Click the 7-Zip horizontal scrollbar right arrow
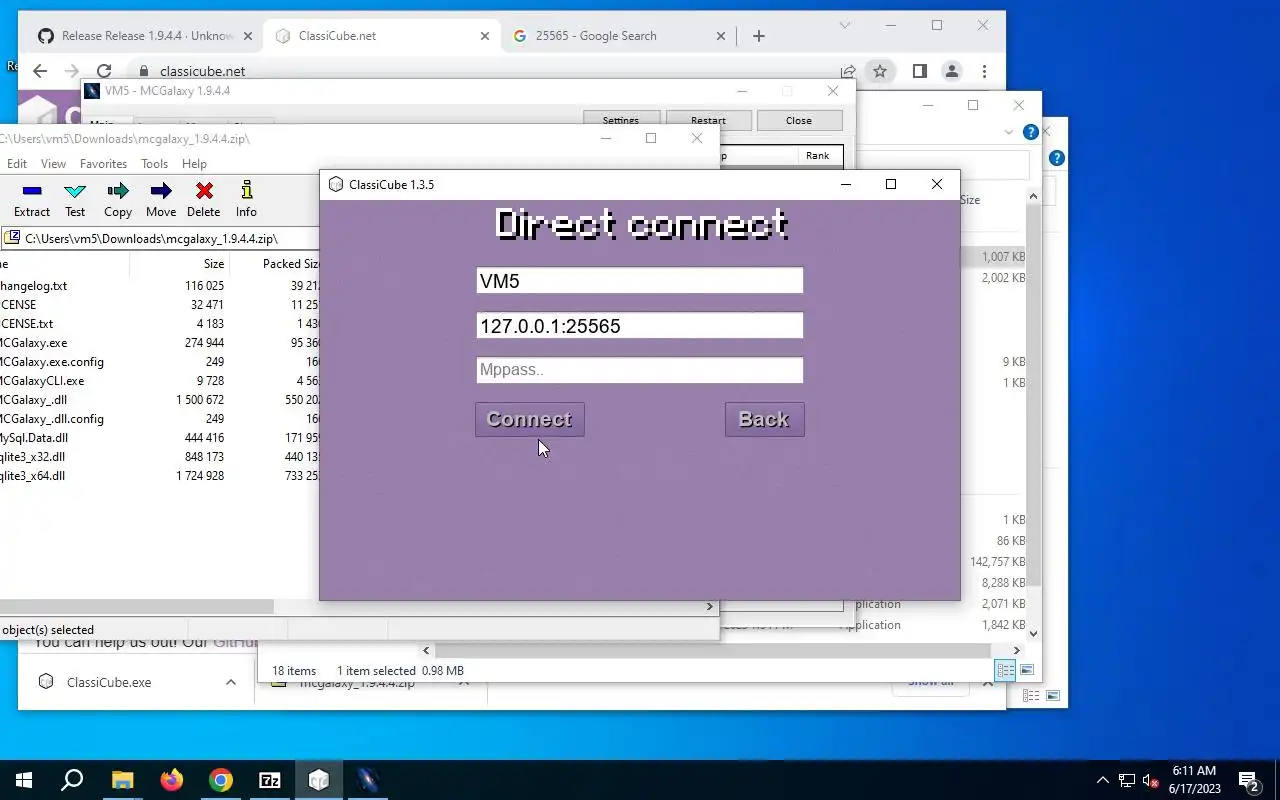The image size is (1280, 800). [710, 607]
